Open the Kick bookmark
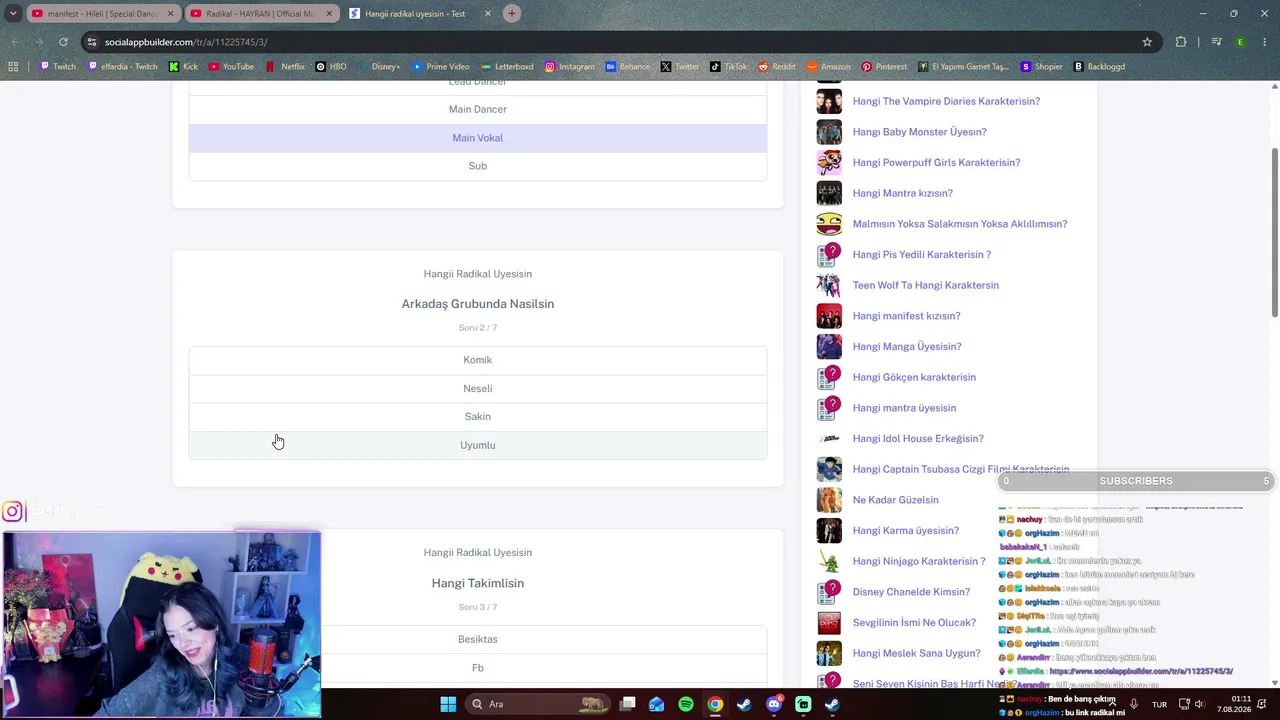 tap(183, 67)
